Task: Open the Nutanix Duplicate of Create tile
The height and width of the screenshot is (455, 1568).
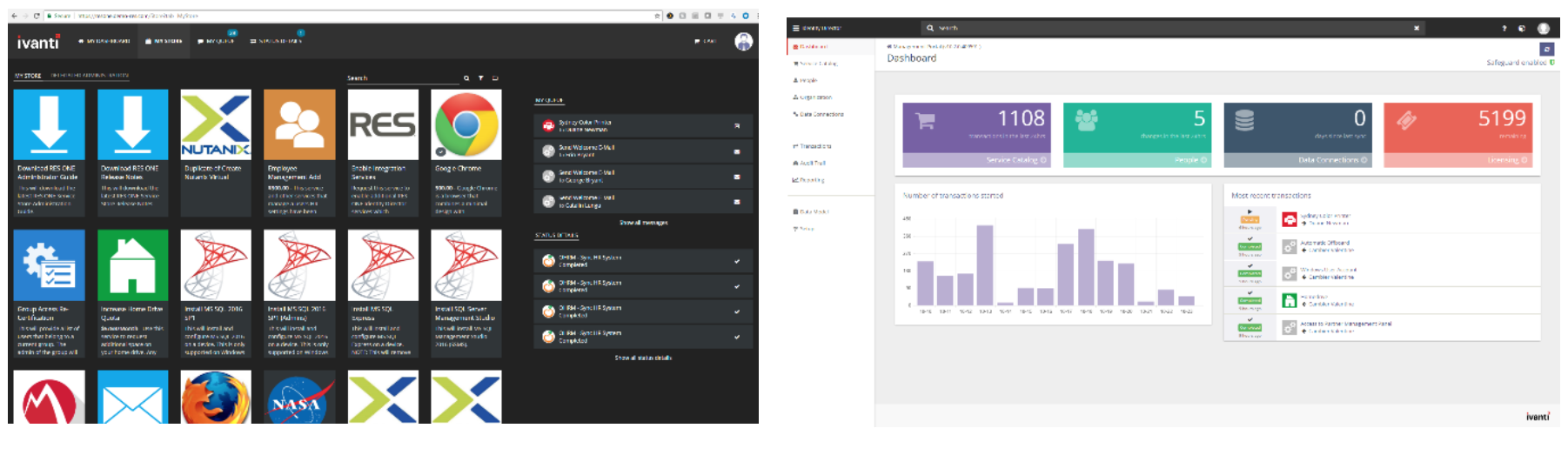Action: click(x=216, y=151)
